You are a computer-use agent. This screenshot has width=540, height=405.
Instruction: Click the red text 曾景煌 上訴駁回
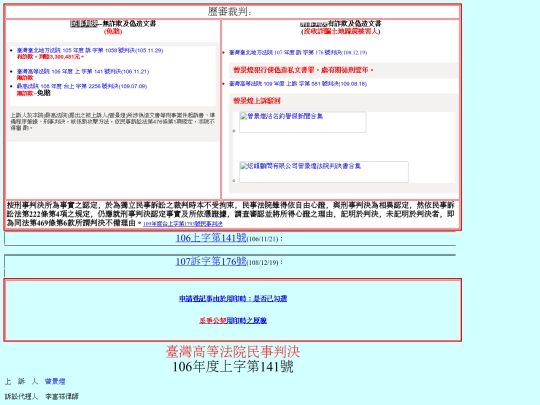tap(257, 101)
